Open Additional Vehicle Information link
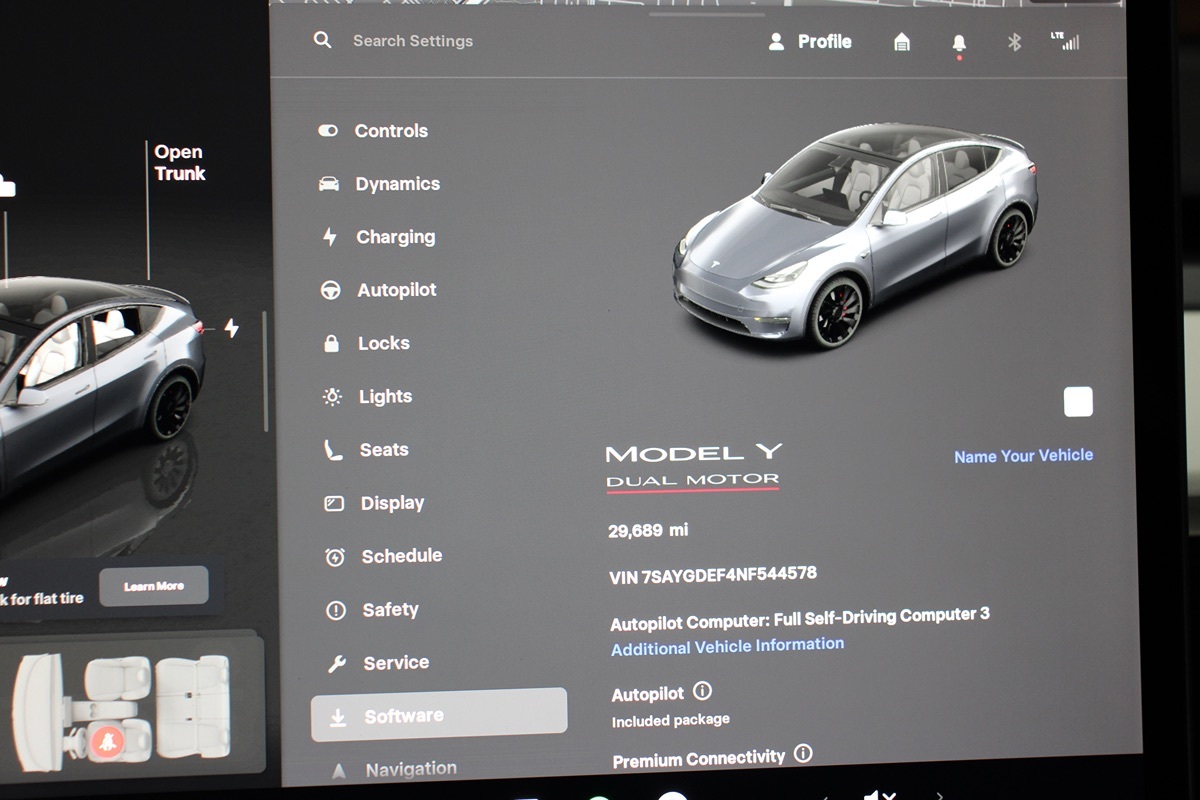The width and height of the screenshot is (1200, 800). click(727, 646)
